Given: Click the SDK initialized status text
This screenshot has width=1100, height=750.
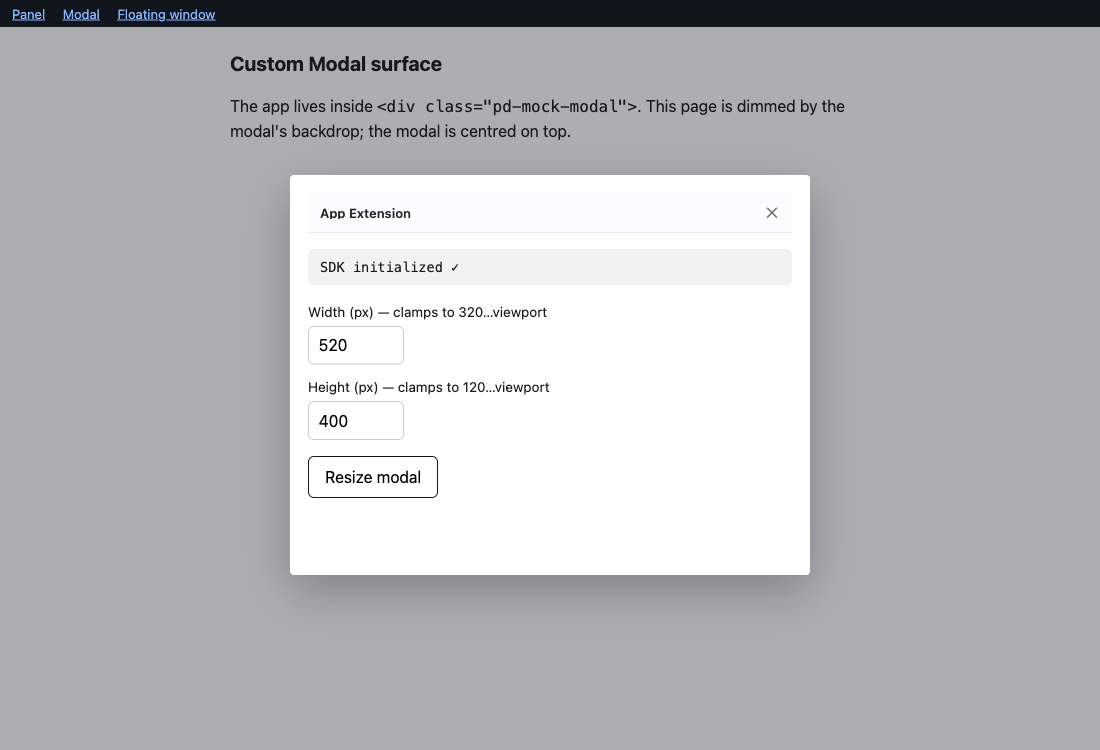Looking at the screenshot, I should point(389,267).
